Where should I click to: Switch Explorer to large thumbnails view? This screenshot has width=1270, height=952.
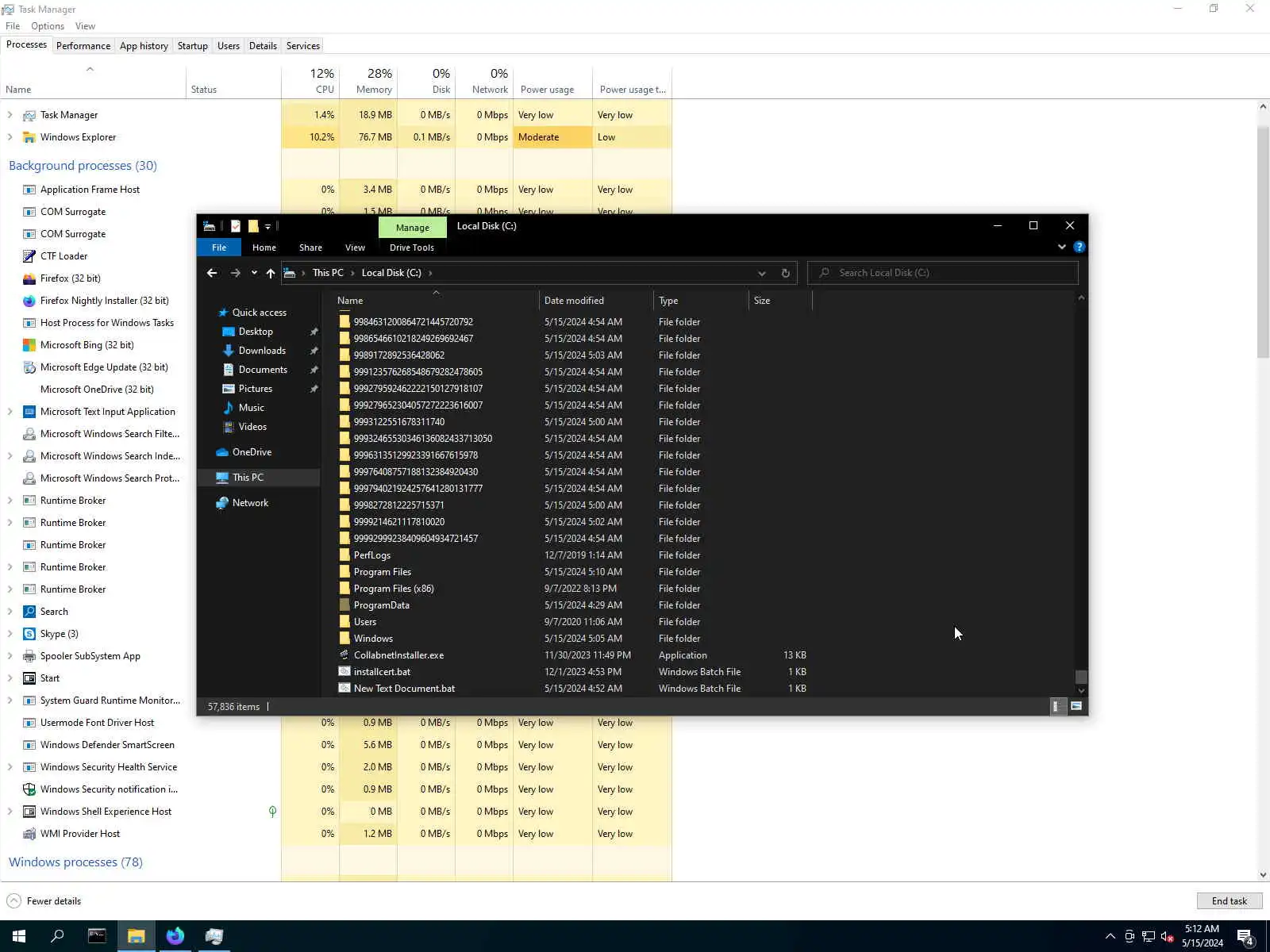(1076, 706)
